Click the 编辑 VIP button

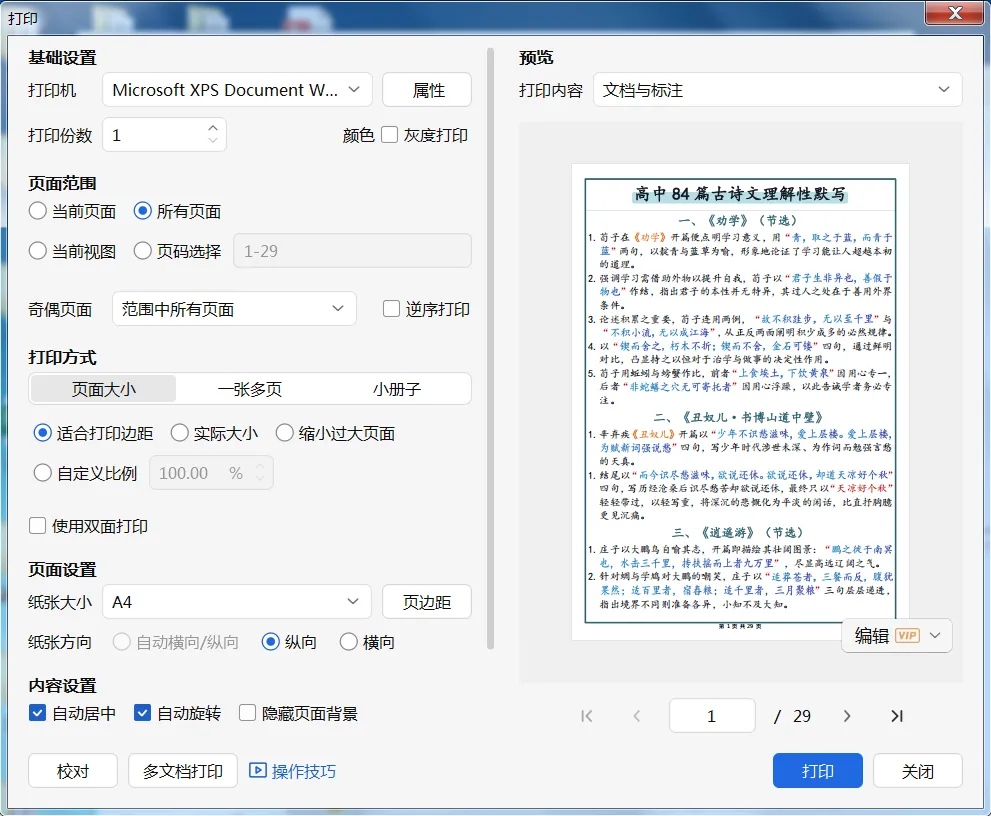[897, 635]
